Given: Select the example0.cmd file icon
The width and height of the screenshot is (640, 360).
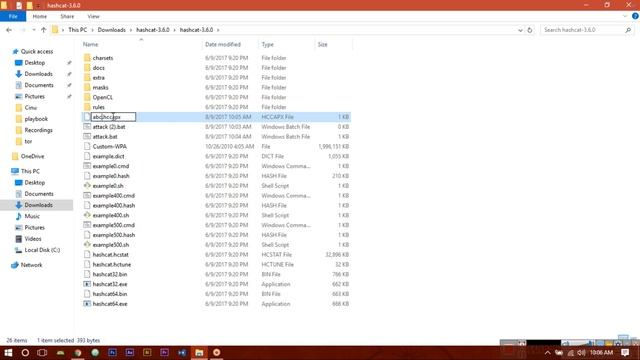Looking at the screenshot, I should 87,166.
